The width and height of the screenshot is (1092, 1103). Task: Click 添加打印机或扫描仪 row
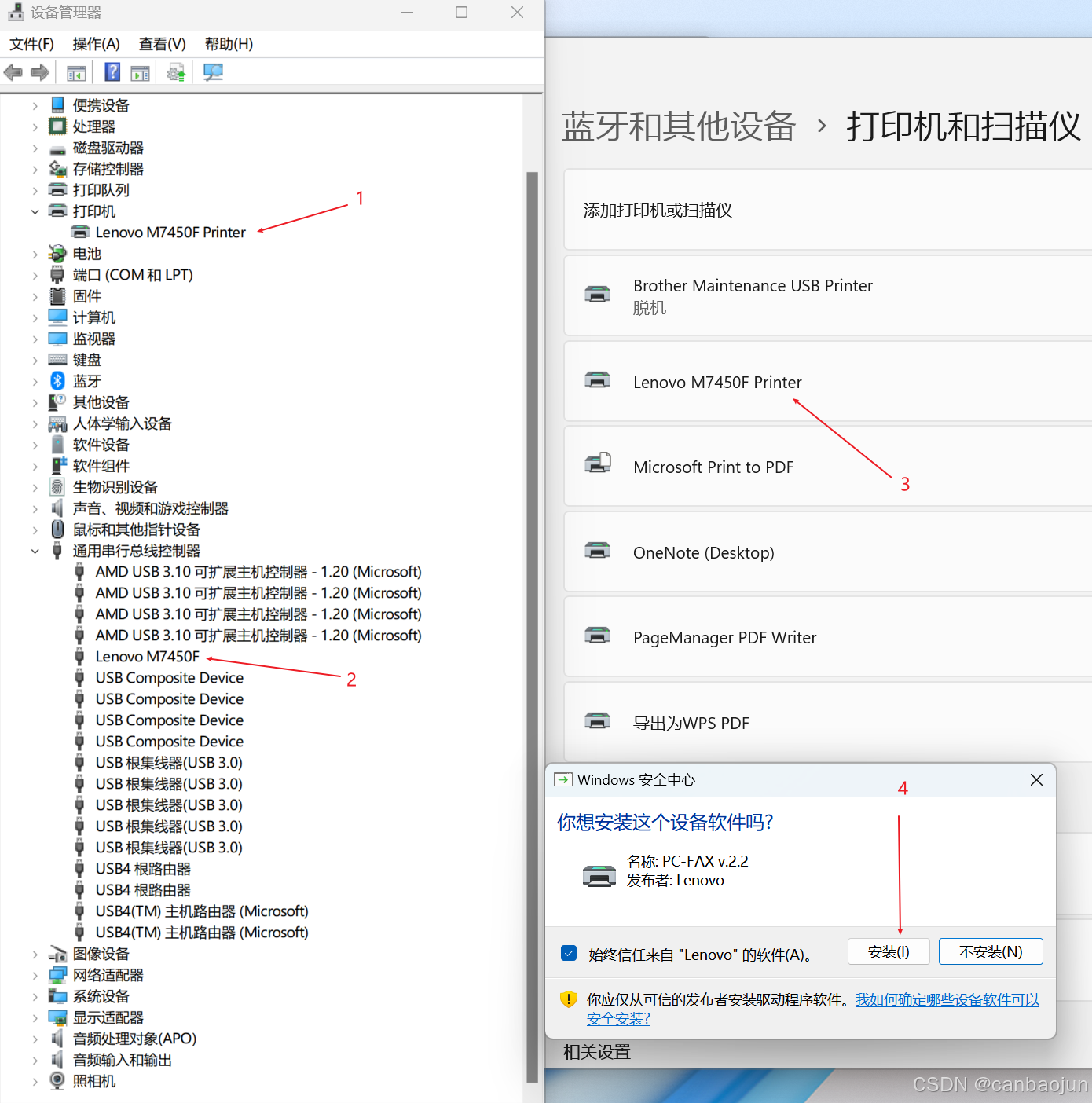pos(828,210)
